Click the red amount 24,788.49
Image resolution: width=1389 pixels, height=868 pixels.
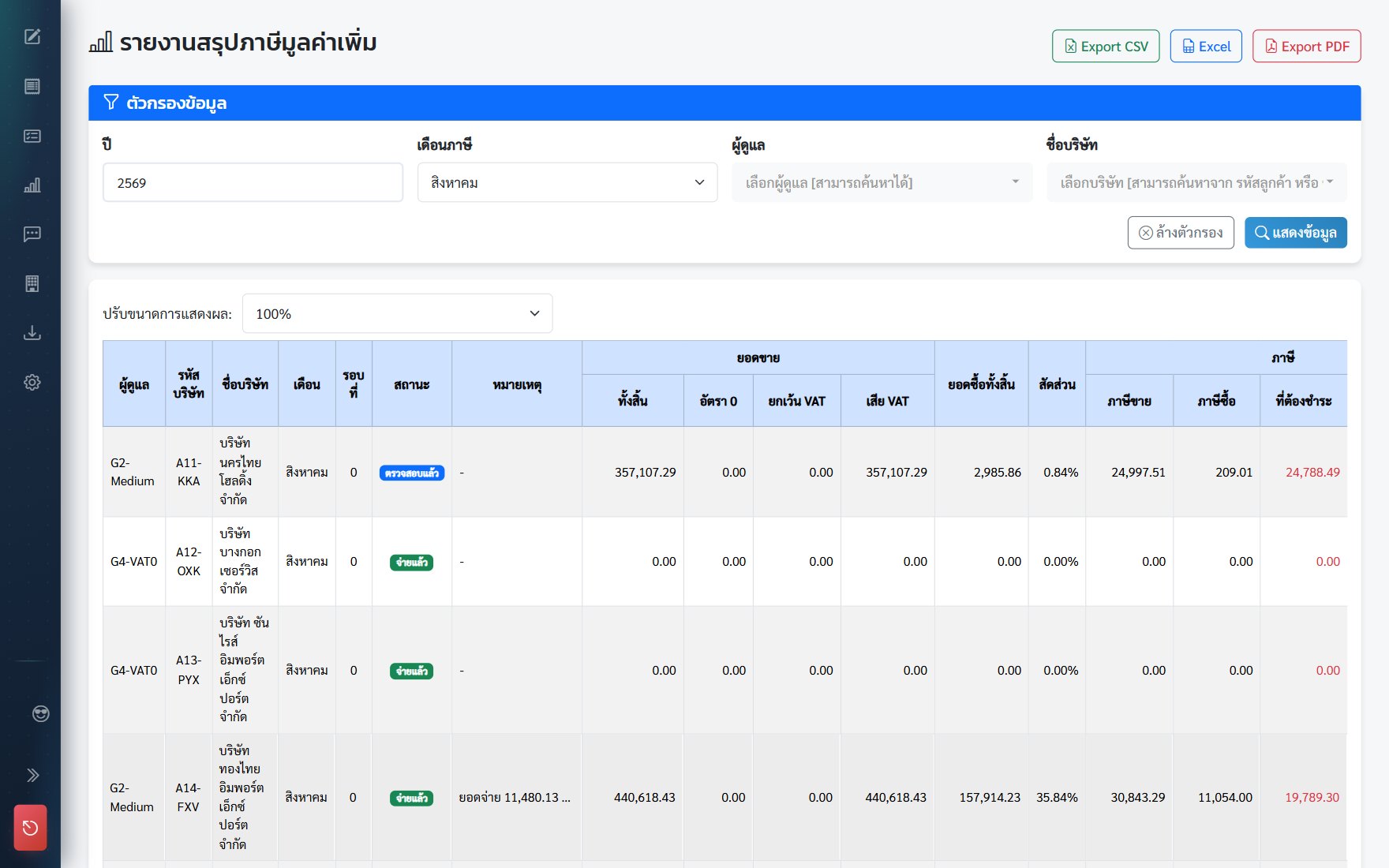1312,472
